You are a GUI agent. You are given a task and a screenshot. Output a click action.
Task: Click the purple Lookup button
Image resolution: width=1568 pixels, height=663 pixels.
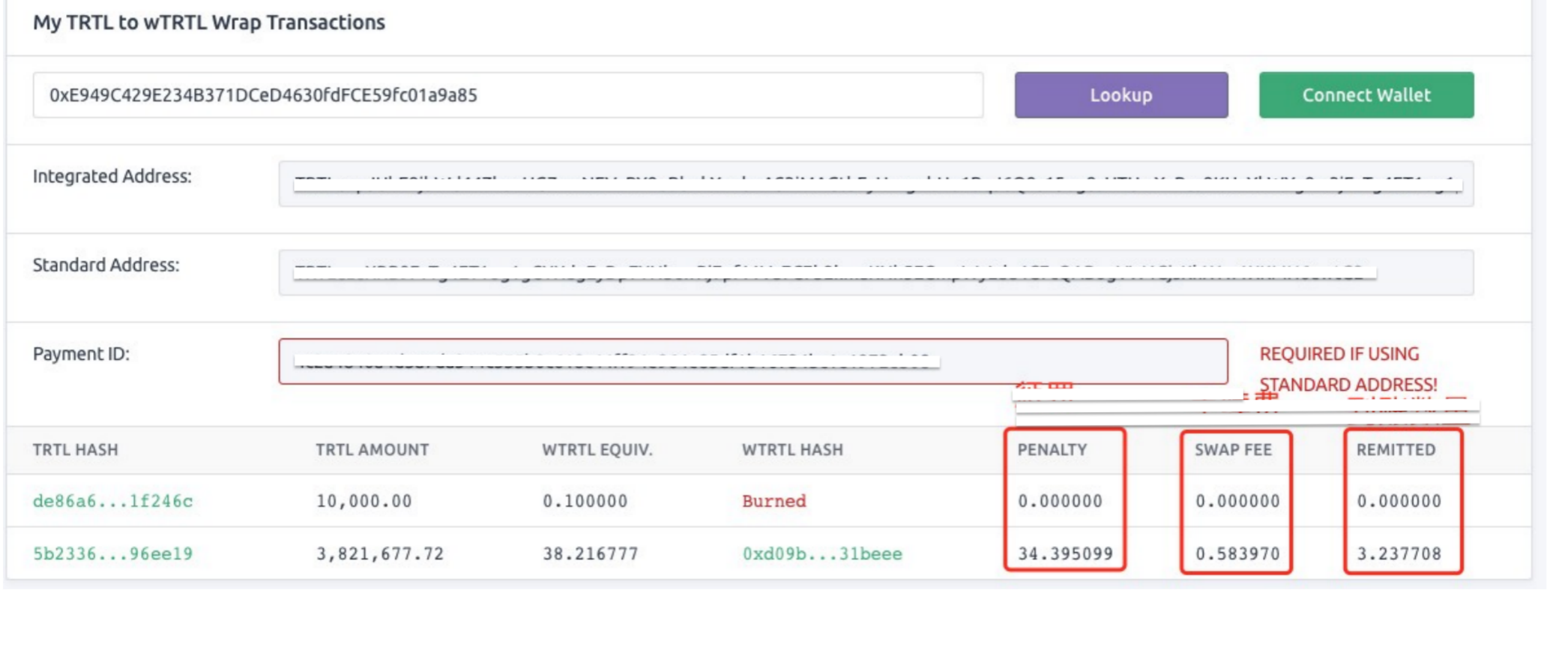[1121, 95]
